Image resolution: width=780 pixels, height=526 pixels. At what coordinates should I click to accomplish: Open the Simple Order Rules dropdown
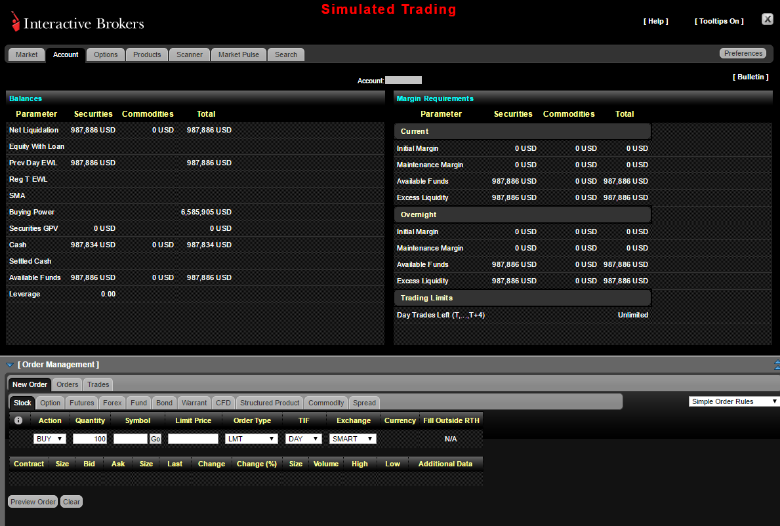click(734, 402)
